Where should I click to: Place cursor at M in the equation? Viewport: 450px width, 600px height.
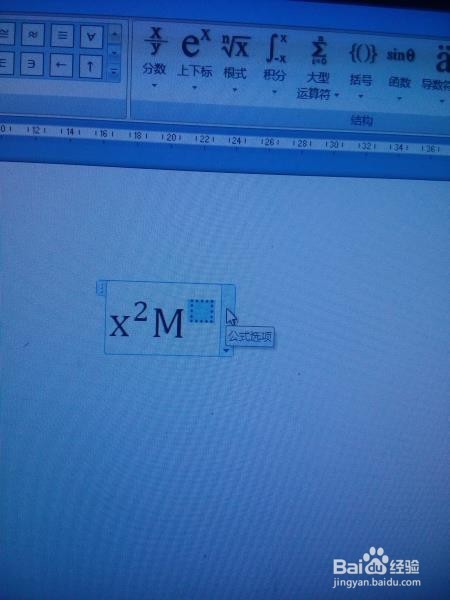point(168,324)
